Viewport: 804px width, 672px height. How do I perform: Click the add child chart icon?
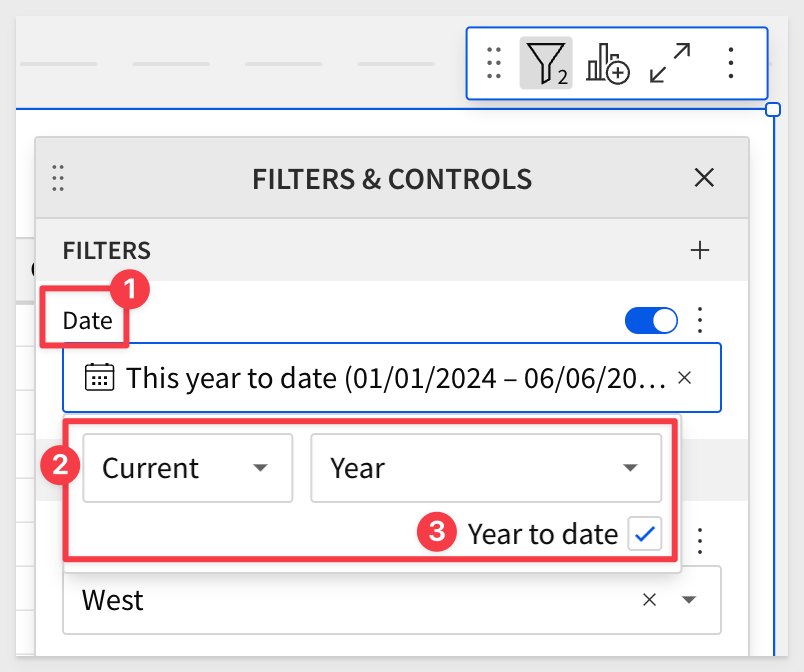608,63
